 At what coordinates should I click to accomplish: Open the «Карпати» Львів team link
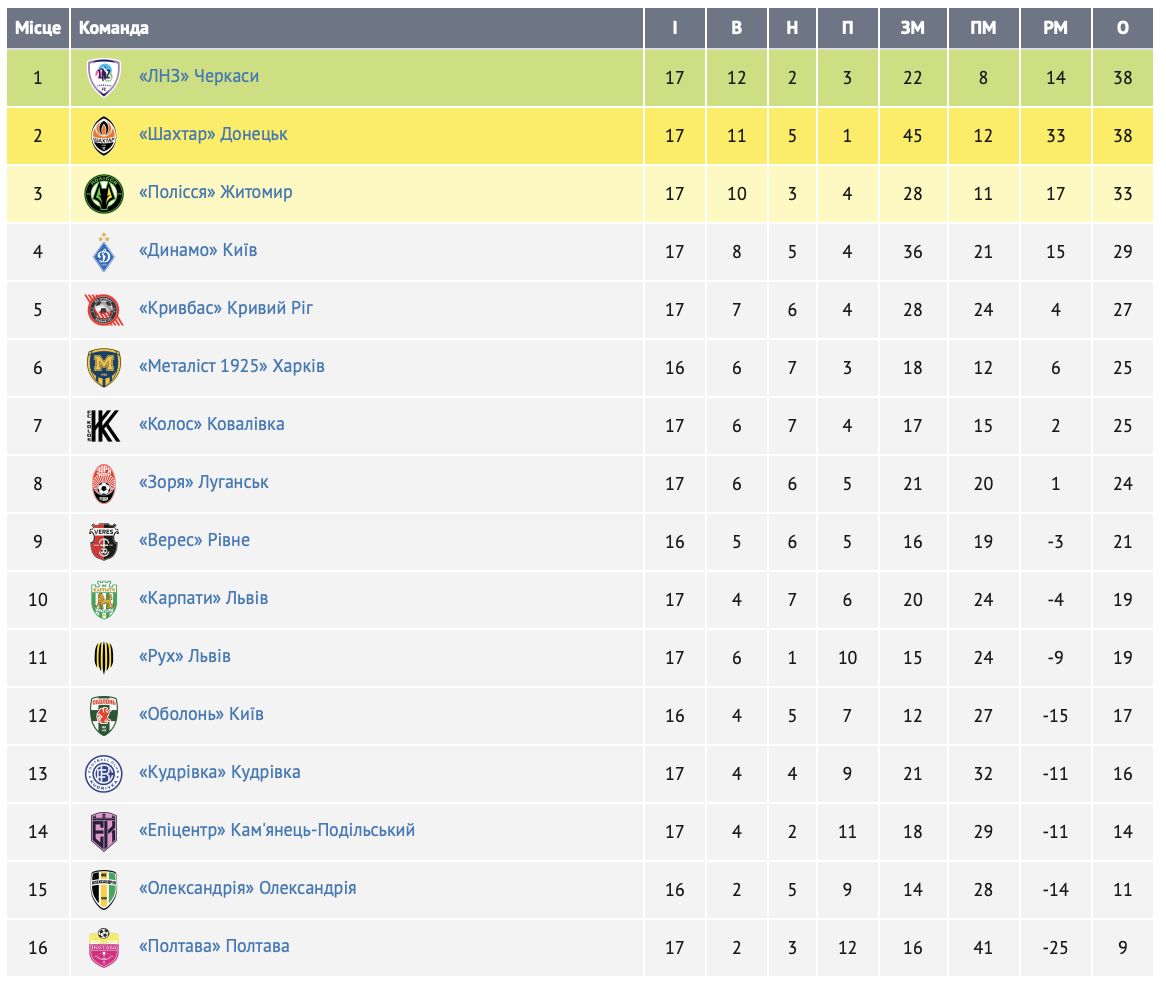click(x=204, y=598)
